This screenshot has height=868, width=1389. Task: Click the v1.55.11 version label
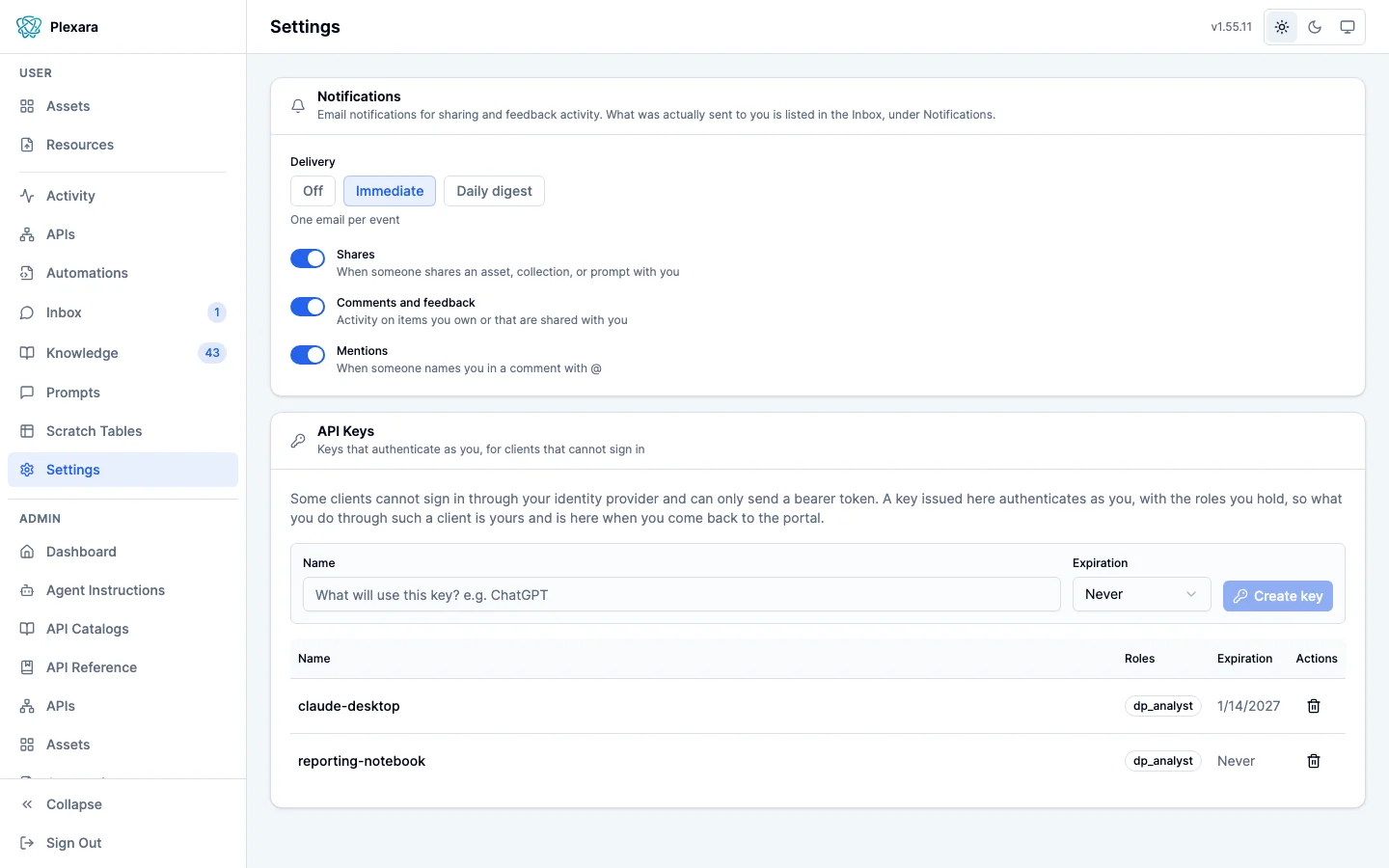tap(1232, 27)
